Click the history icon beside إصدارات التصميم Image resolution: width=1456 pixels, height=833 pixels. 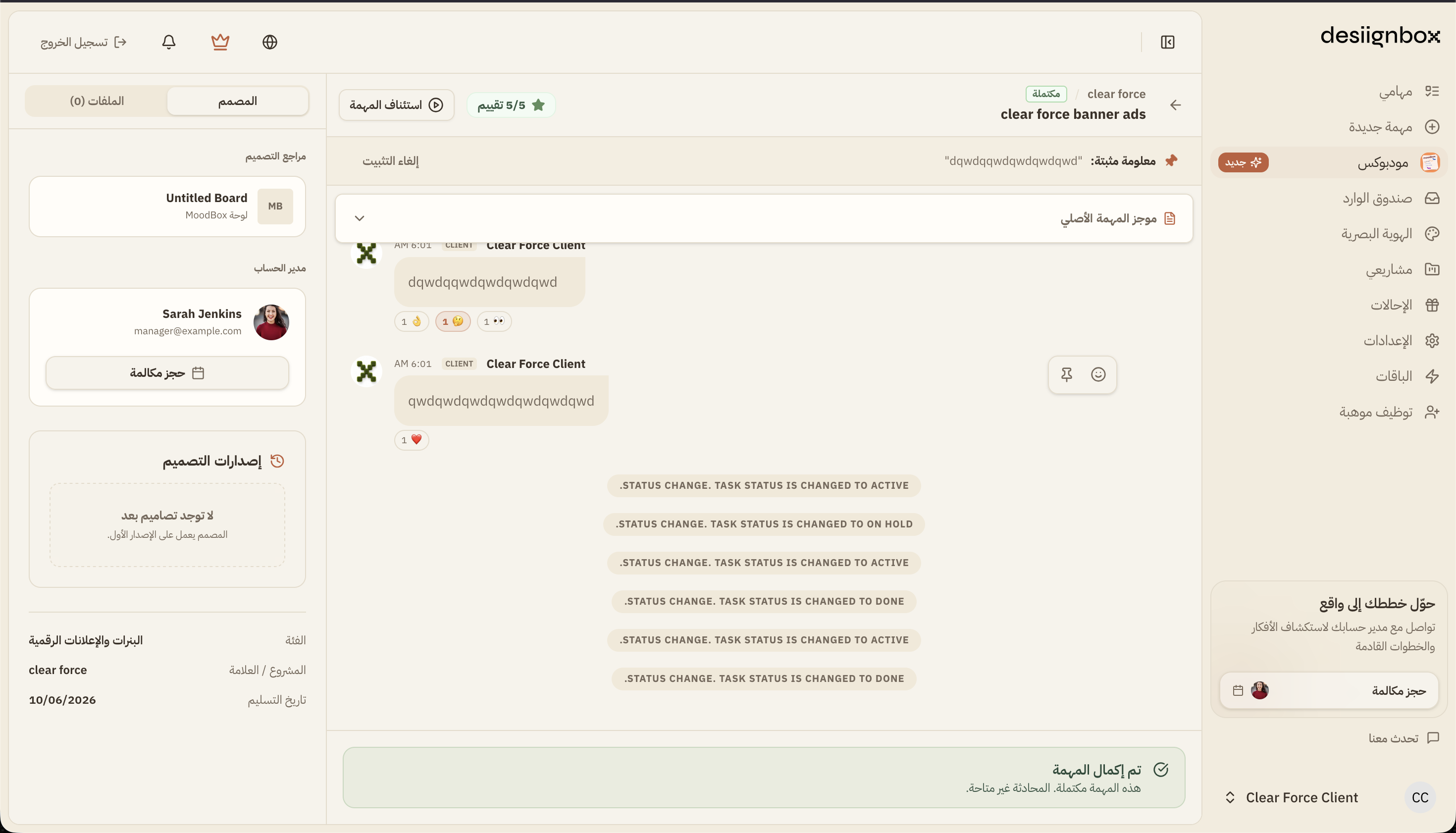click(277, 461)
